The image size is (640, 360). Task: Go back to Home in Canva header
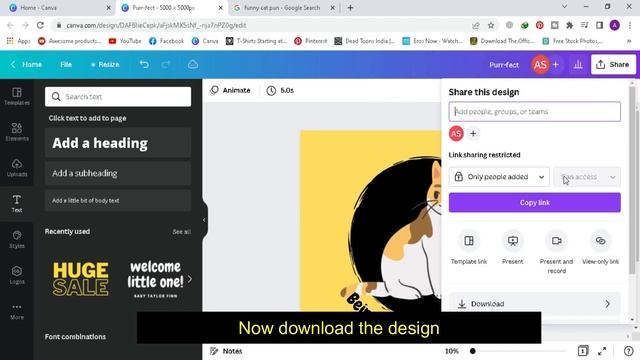click(x=26, y=64)
